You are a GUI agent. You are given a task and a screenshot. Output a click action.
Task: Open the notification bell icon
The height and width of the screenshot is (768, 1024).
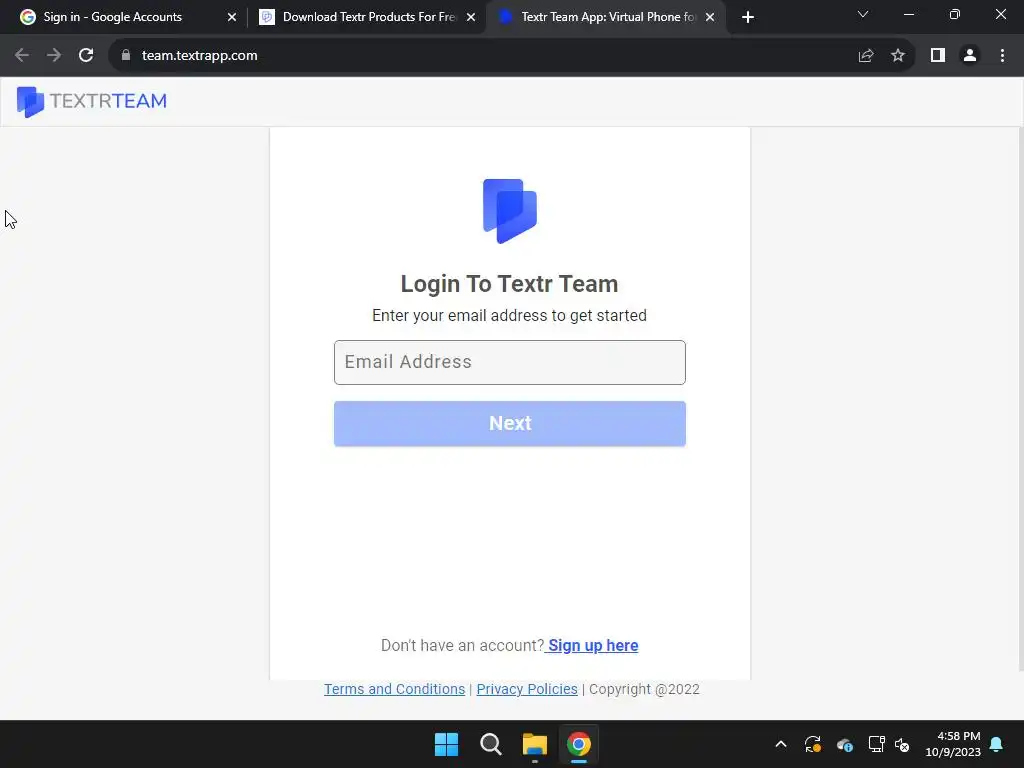tap(997, 744)
